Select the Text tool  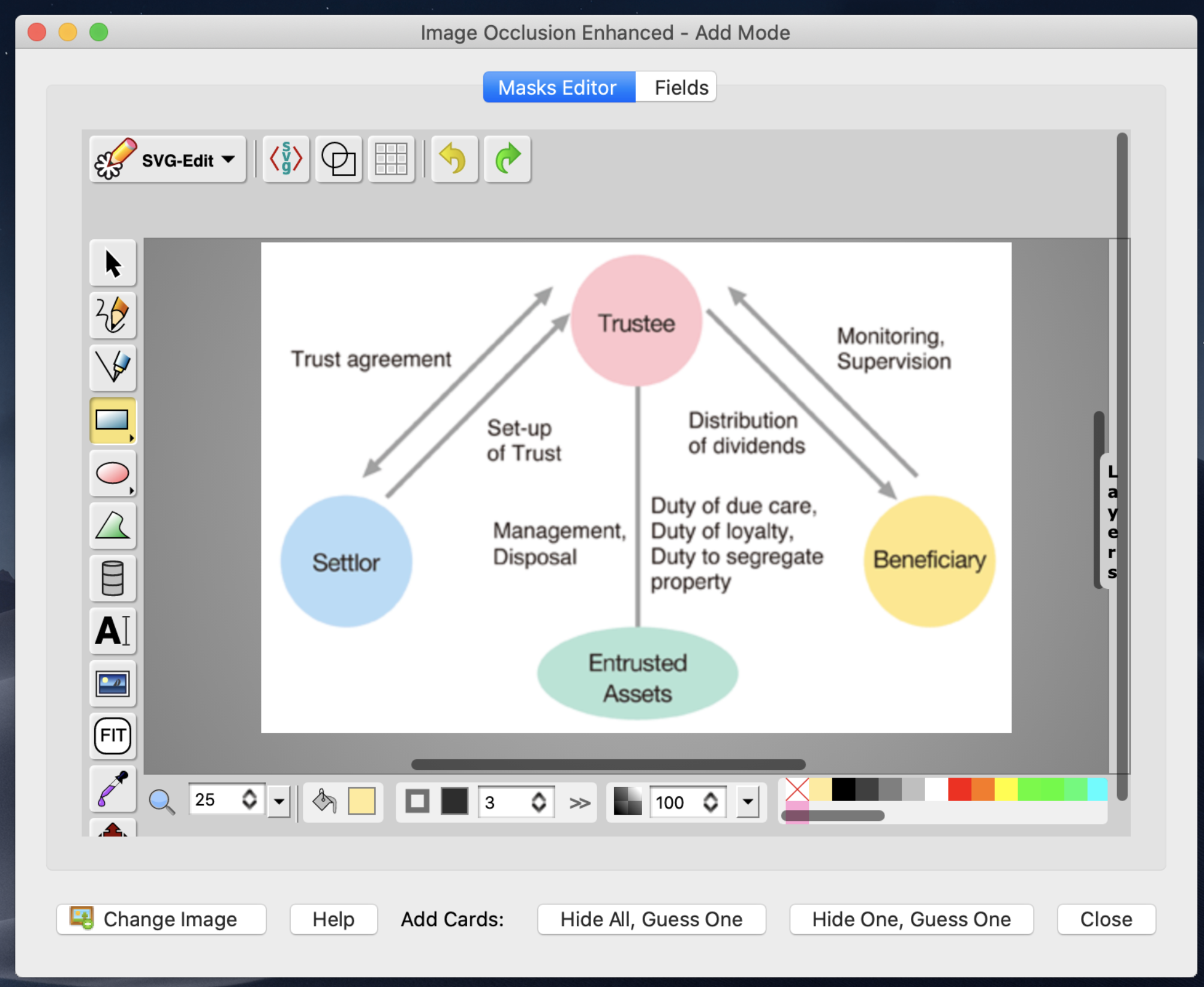113,631
